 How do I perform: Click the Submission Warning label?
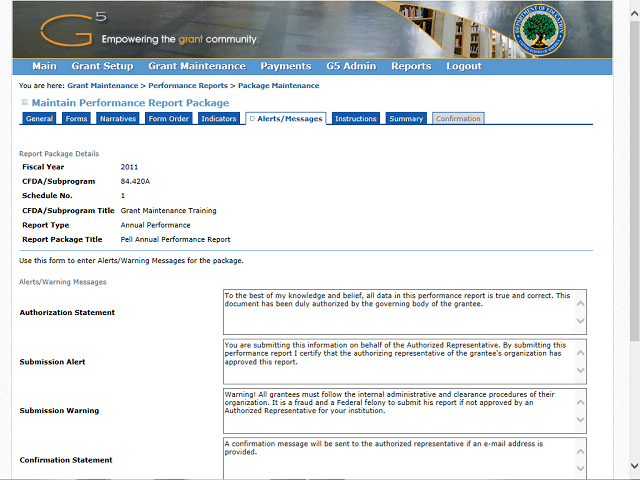pos(59,411)
